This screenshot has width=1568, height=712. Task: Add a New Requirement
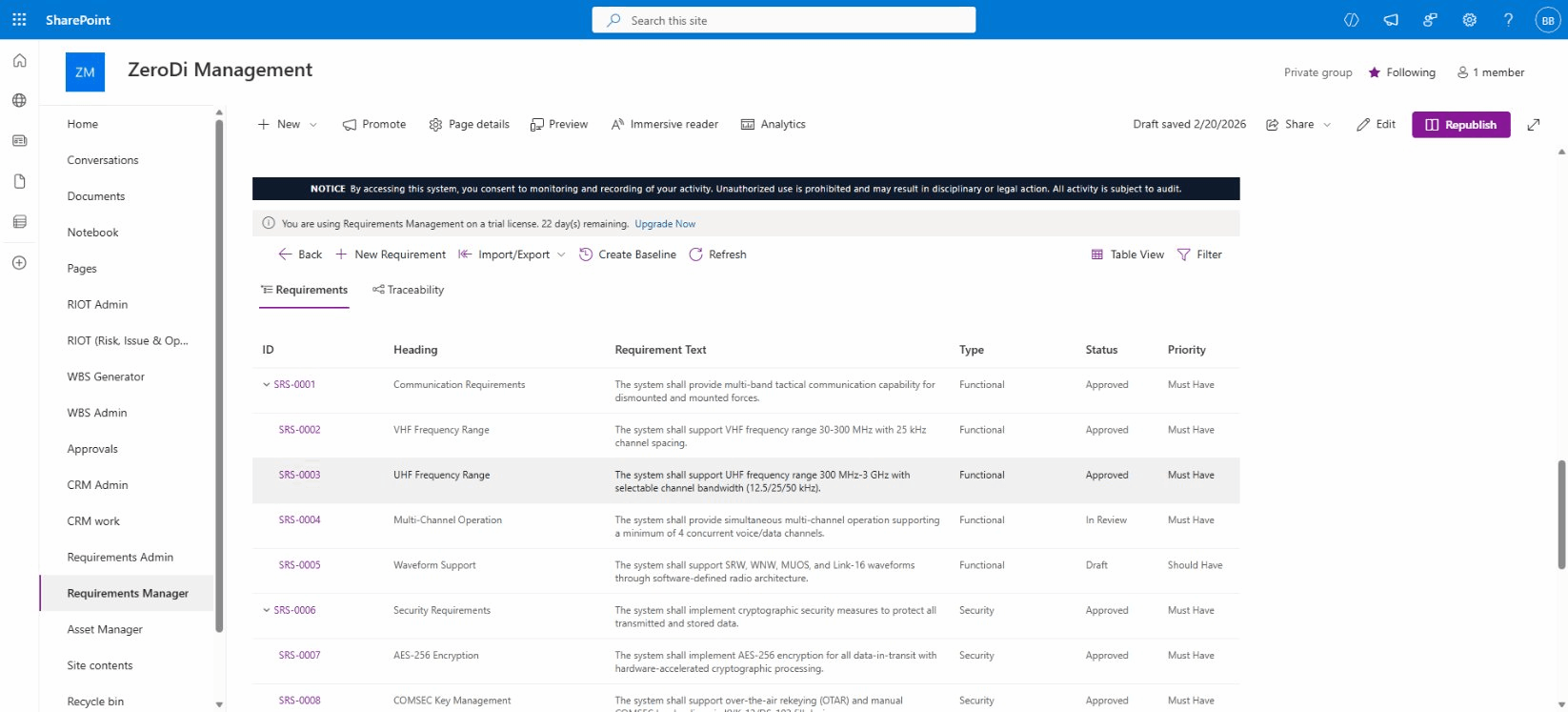391,254
